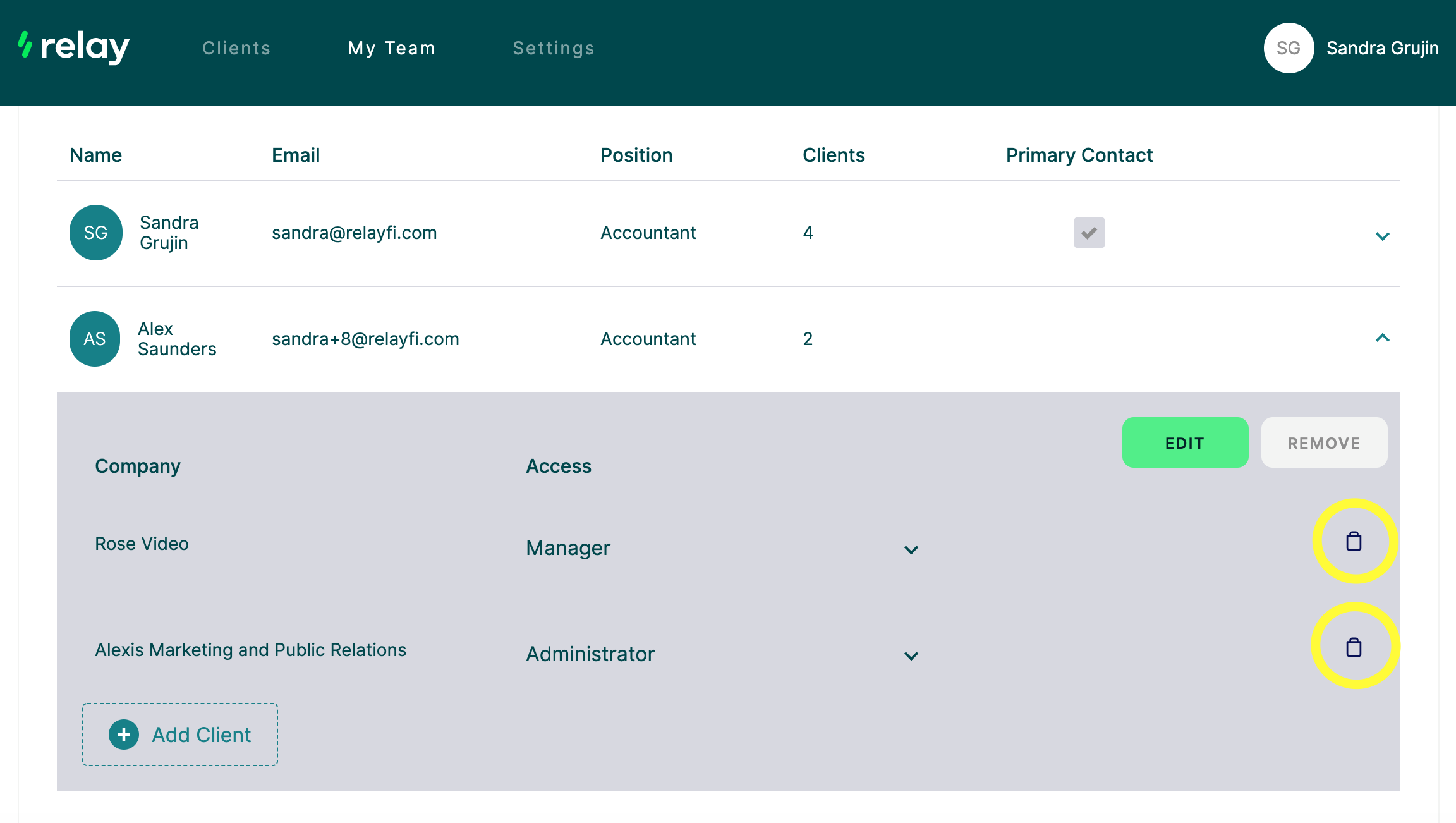Select email sandra+8@relayfi.com
Image resolution: width=1456 pixels, height=823 pixels.
365,339
